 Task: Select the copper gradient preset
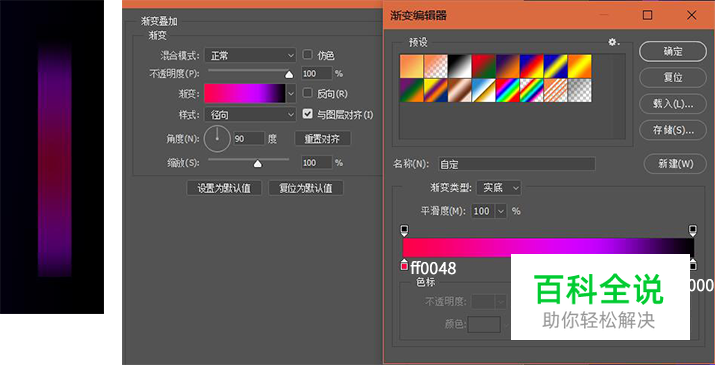[460, 90]
